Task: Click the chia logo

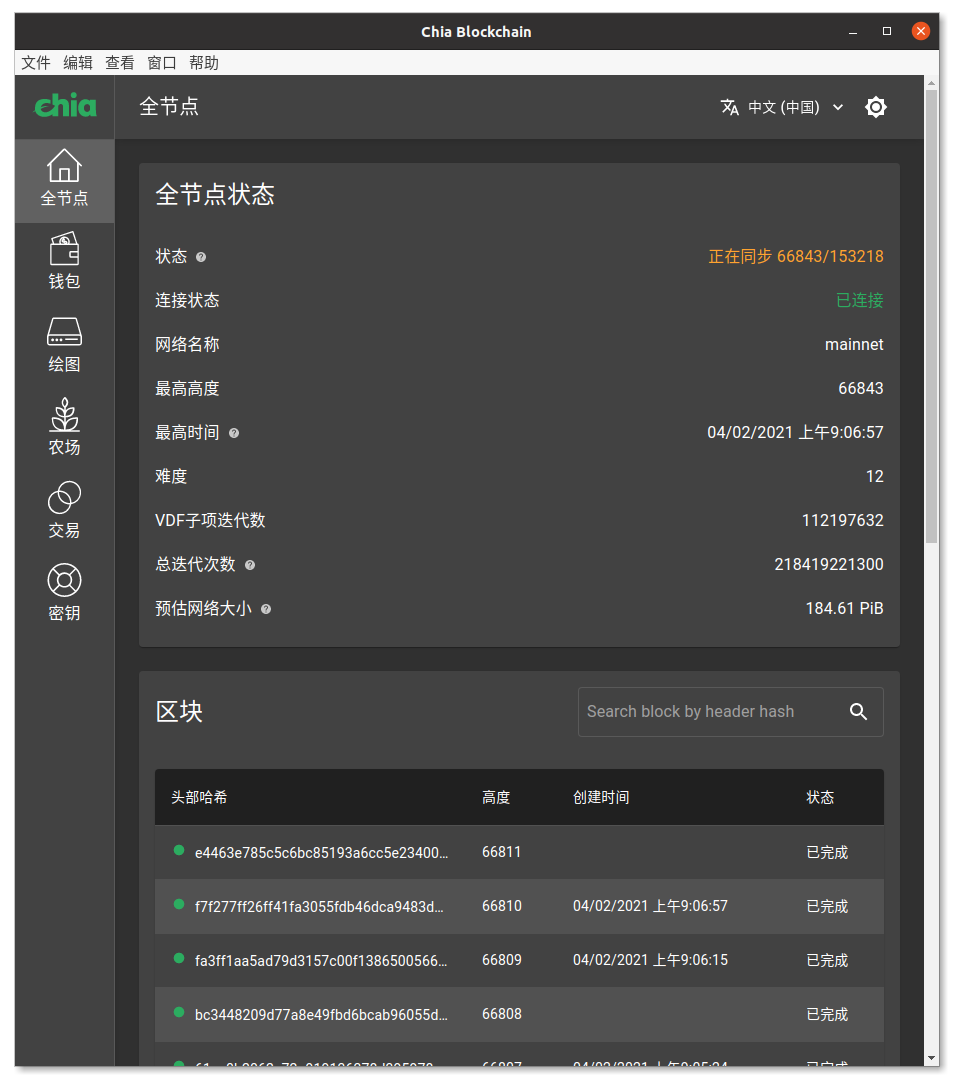Action: 65,106
